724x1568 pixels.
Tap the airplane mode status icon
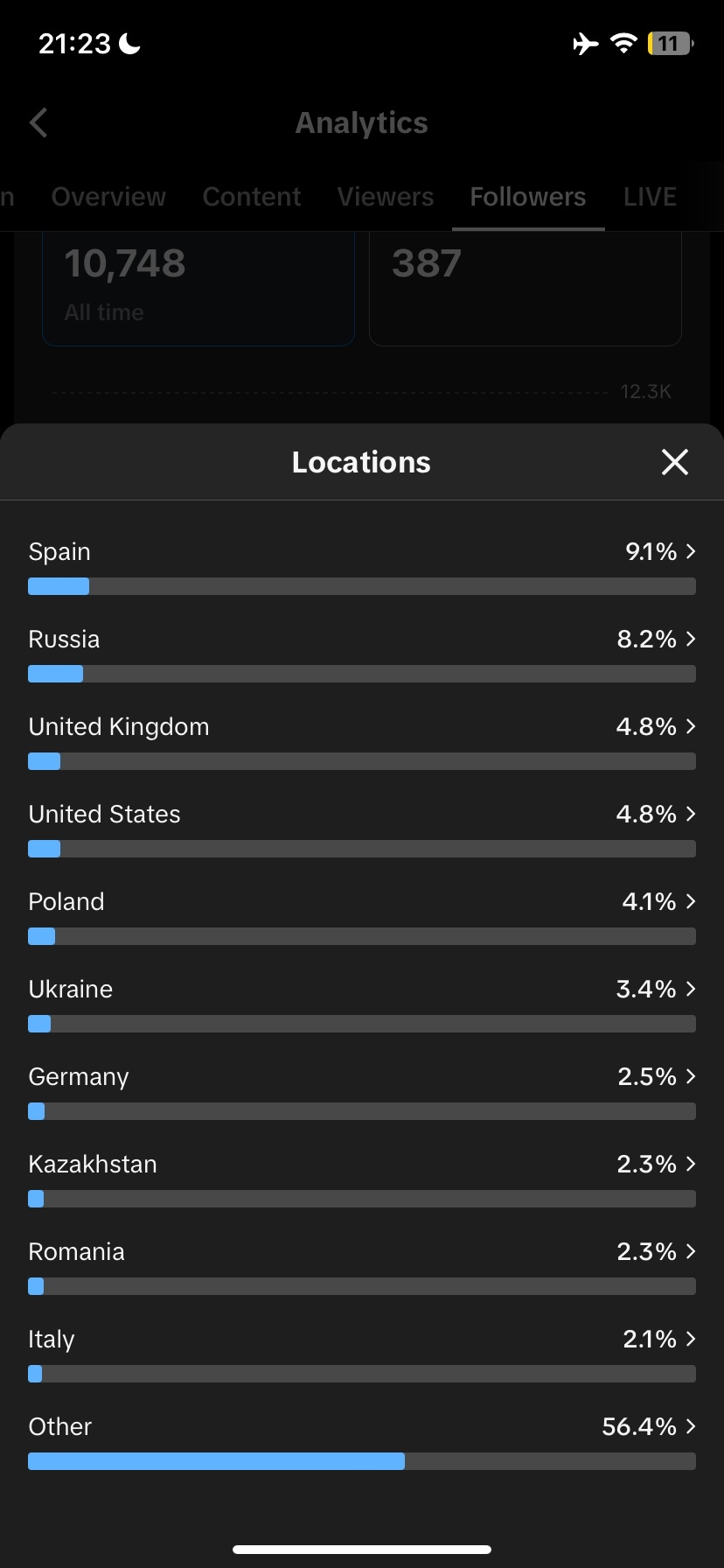tap(586, 44)
